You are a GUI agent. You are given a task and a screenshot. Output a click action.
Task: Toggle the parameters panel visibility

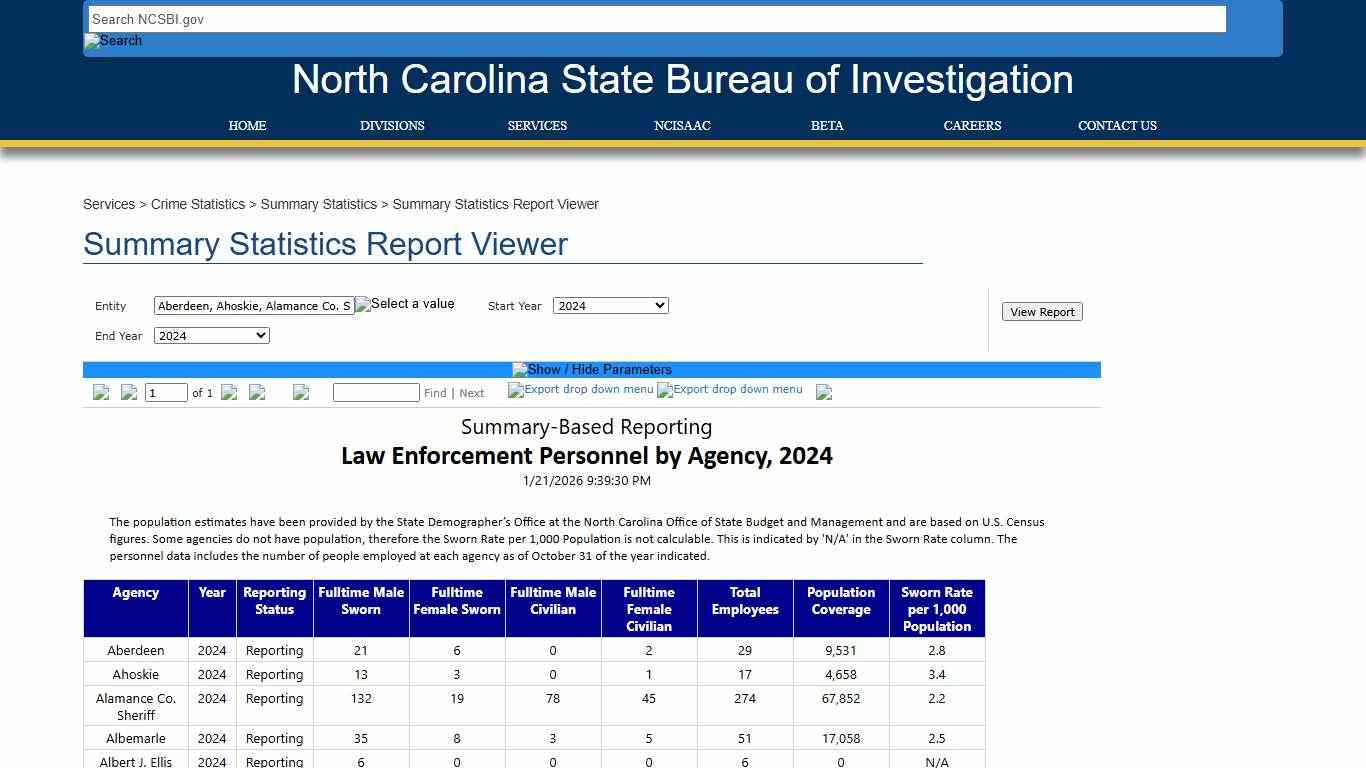click(591, 369)
